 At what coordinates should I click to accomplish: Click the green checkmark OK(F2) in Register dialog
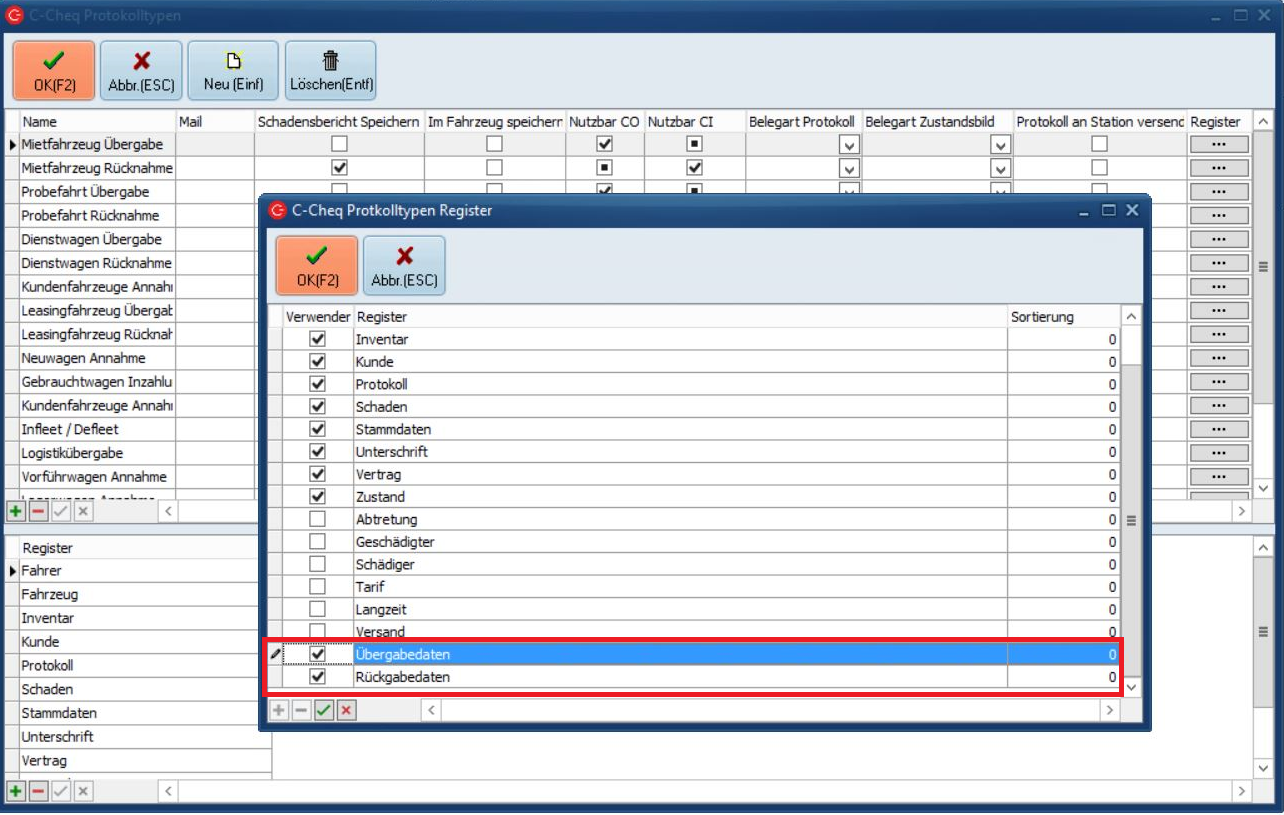pyautogui.click(x=316, y=265)
